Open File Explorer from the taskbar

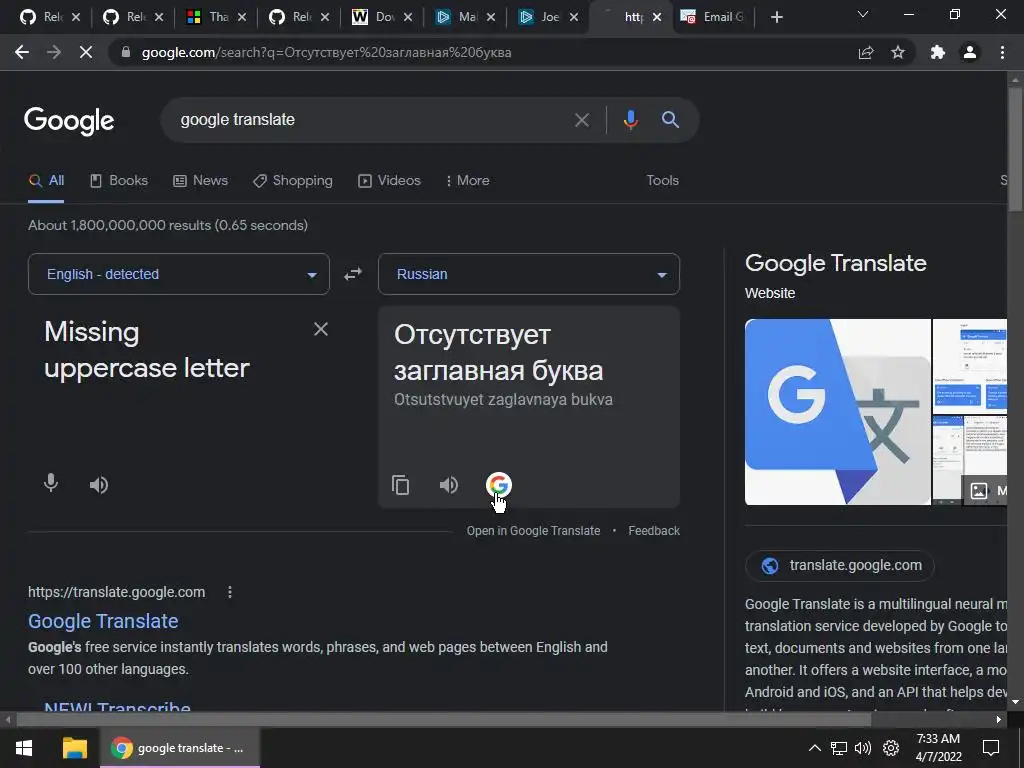(x=74, y=748)
